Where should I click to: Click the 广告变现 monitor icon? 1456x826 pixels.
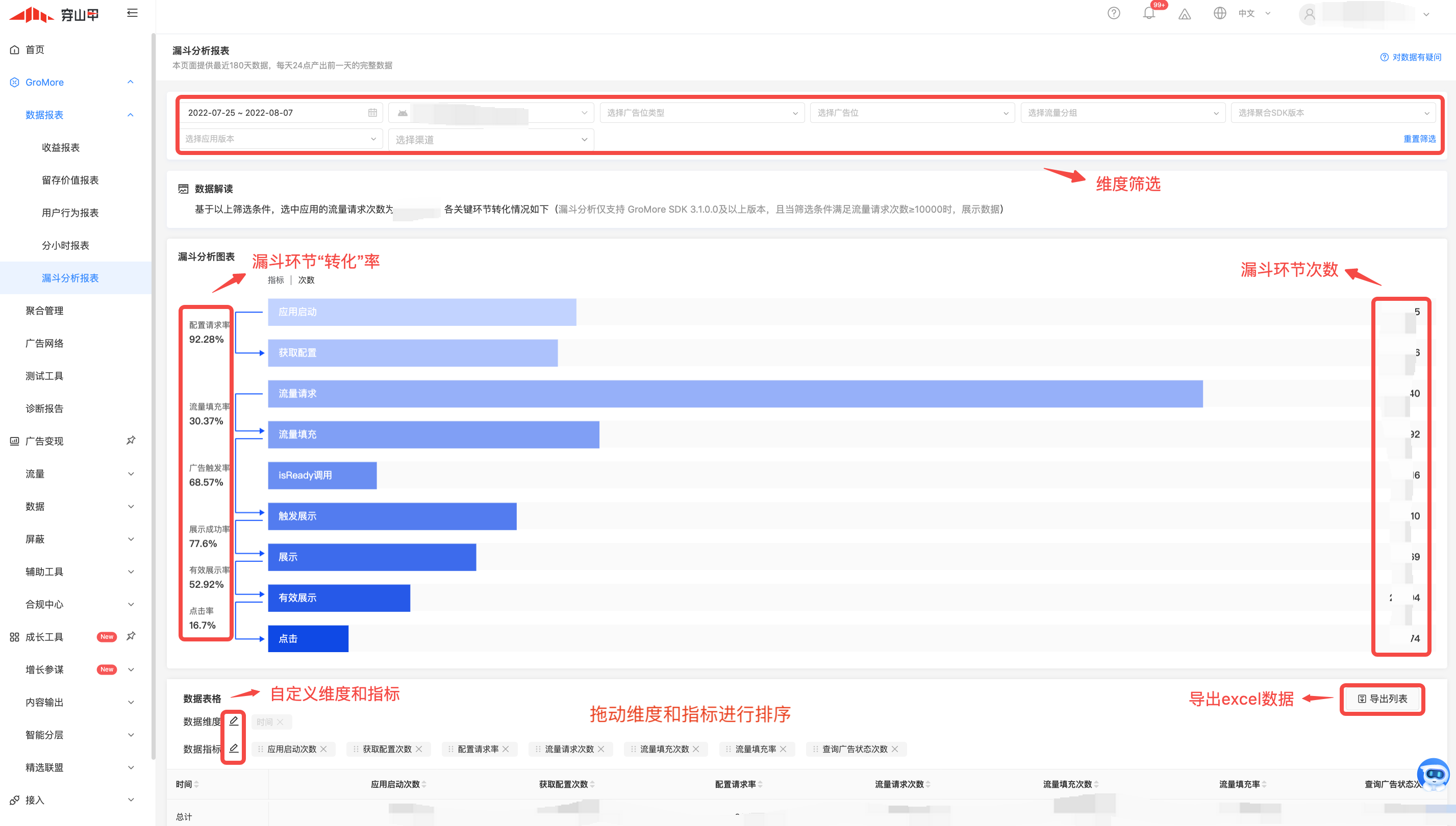(x=14, y=441)
